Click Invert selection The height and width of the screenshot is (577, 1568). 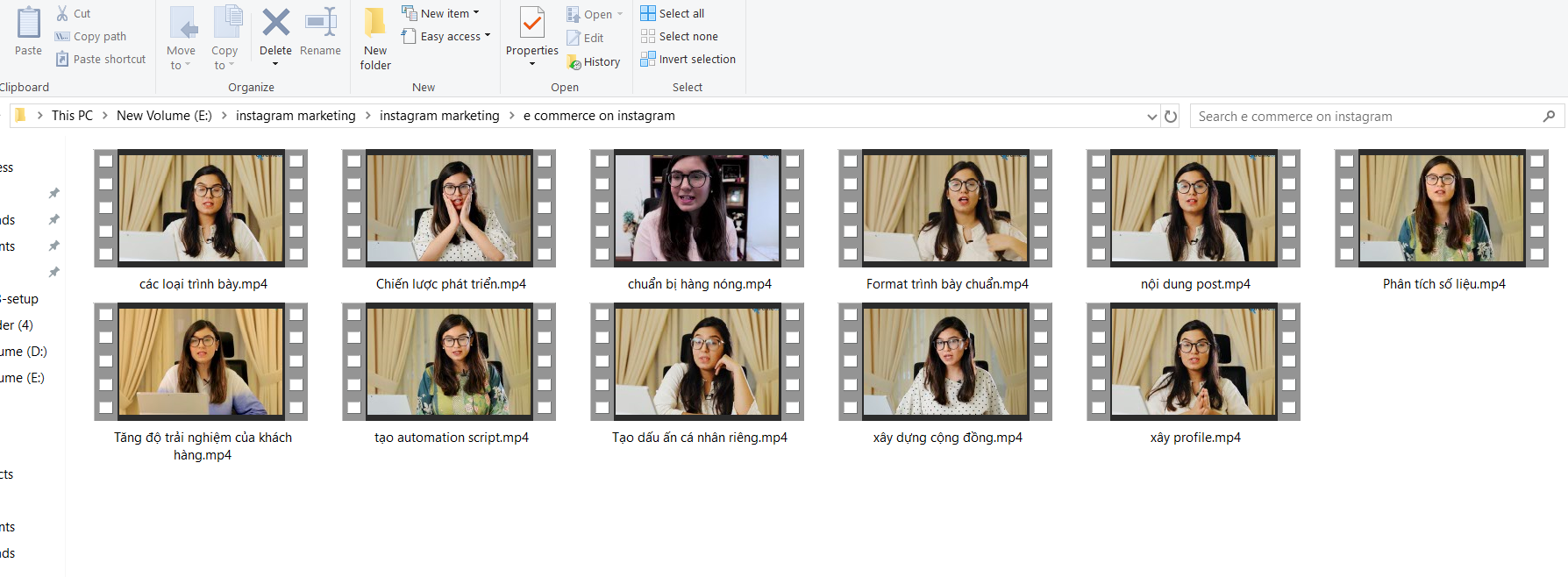(688, 59)
